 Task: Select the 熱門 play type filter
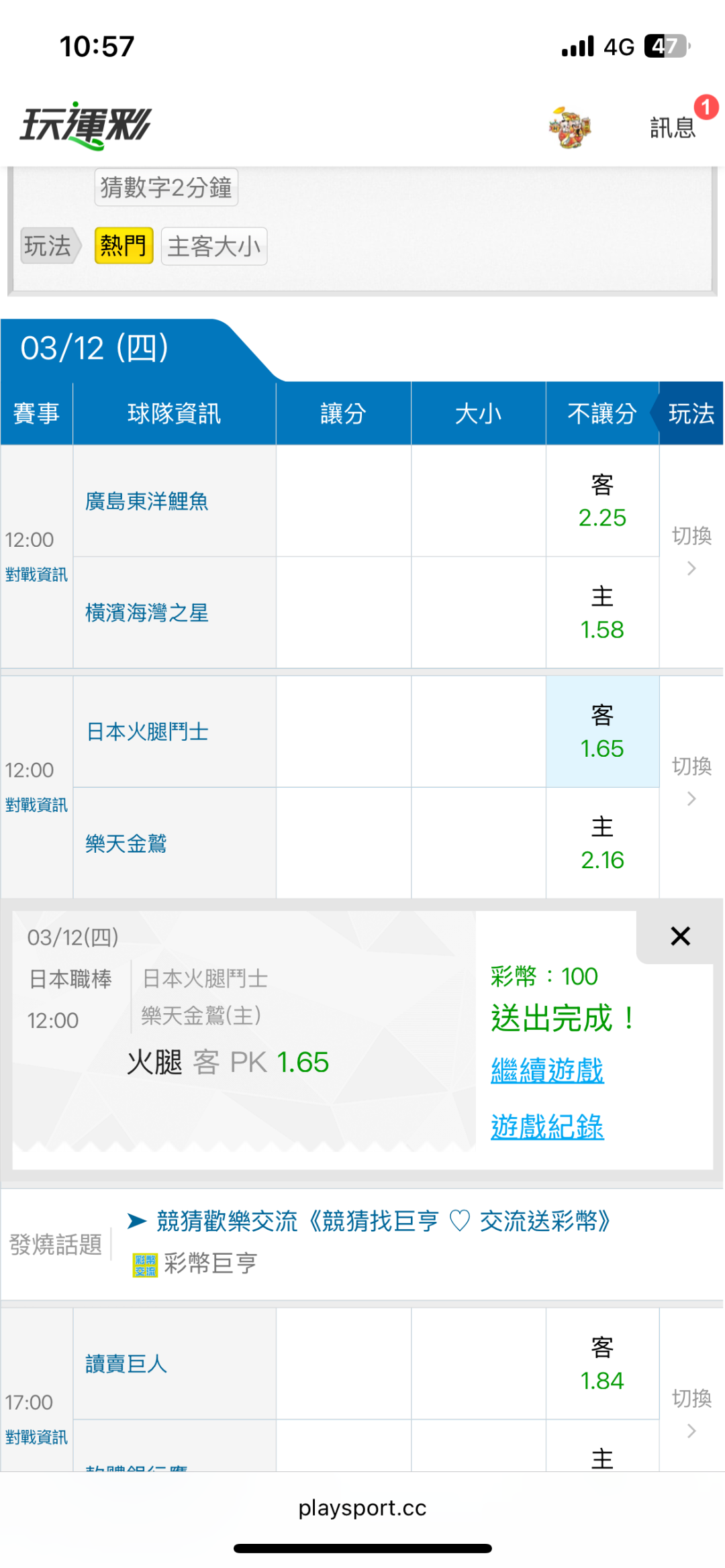point(124,246)
